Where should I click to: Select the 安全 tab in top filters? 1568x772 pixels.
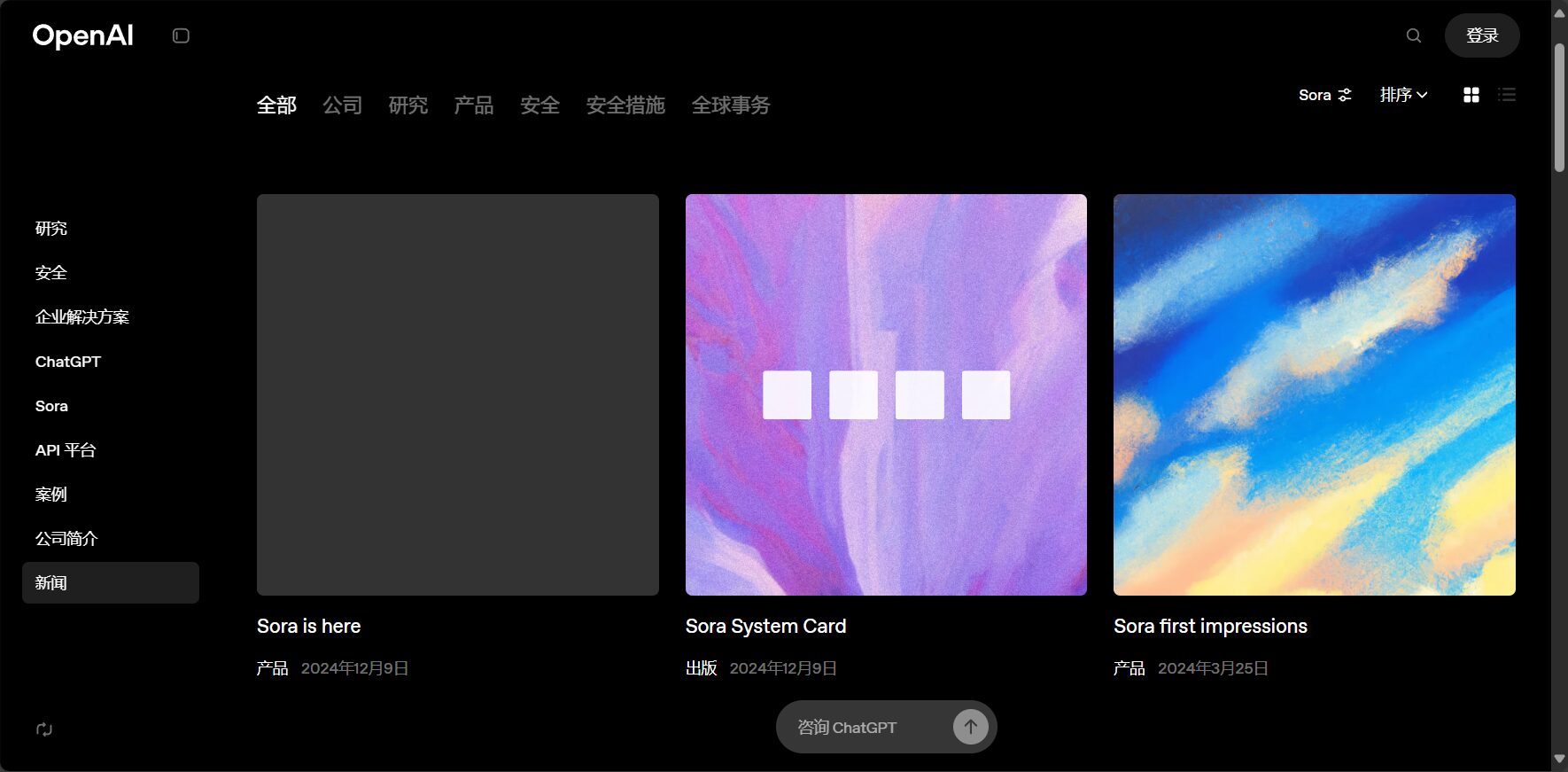[540, 105]
